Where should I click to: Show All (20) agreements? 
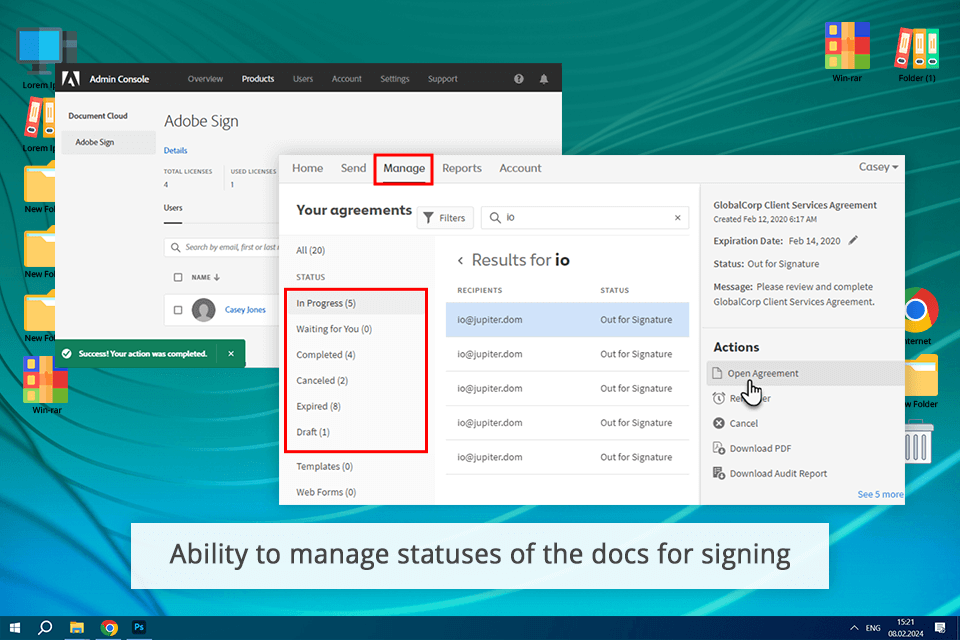tap(310, 250)
